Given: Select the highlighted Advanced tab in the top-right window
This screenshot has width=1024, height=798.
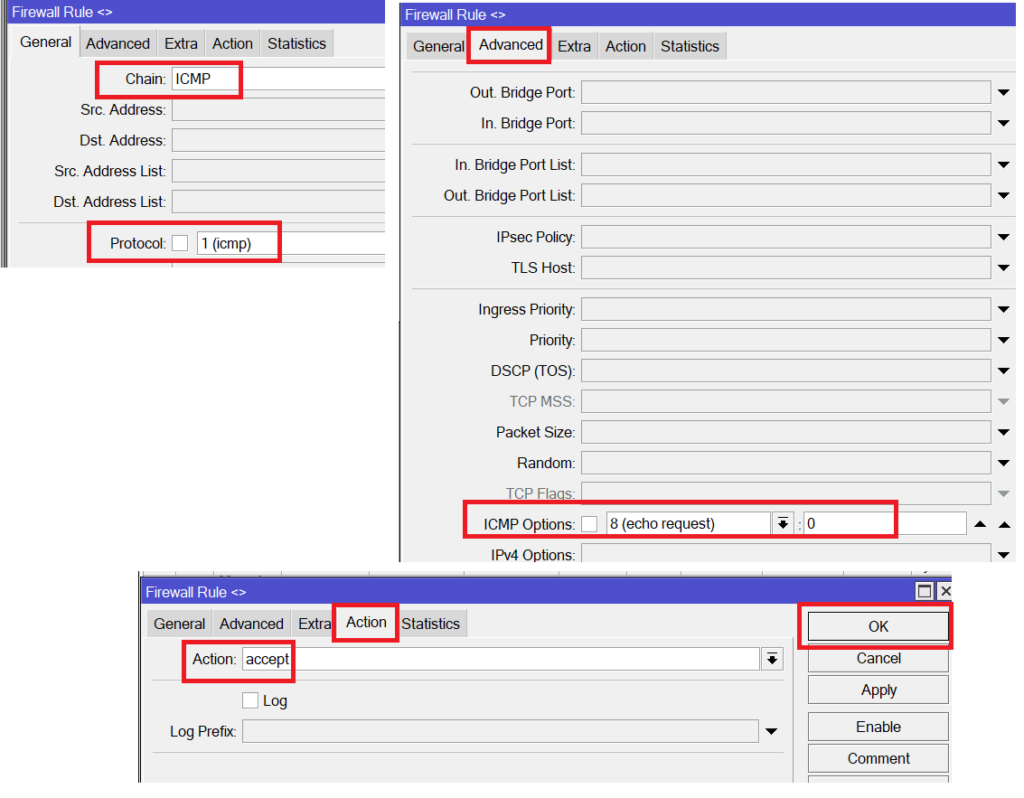Looking at the screenshot, I should coord(511,45).
